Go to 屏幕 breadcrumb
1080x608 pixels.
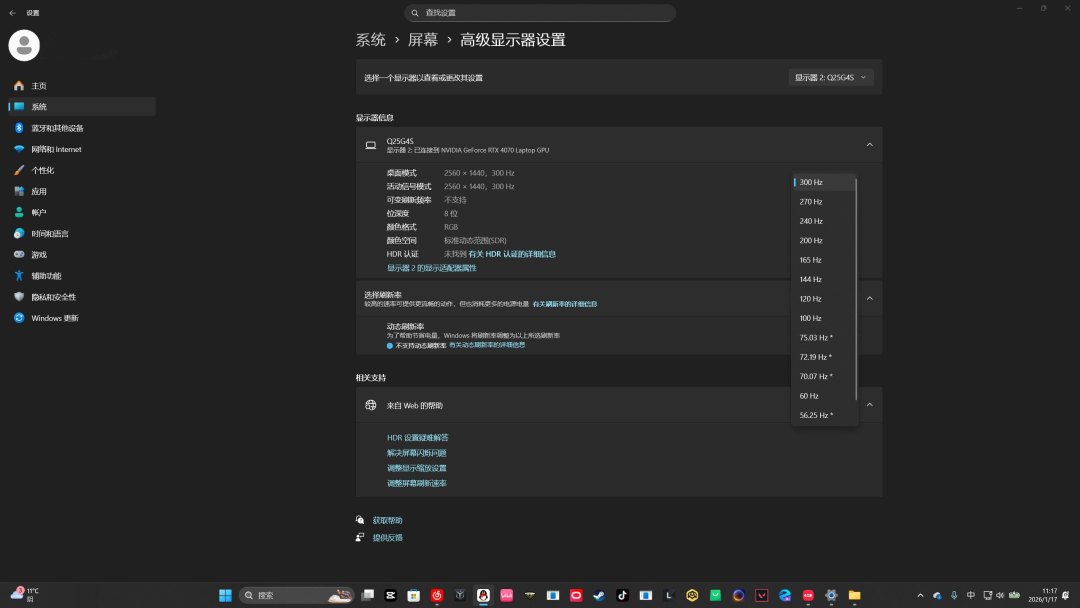tap(423, 40)
